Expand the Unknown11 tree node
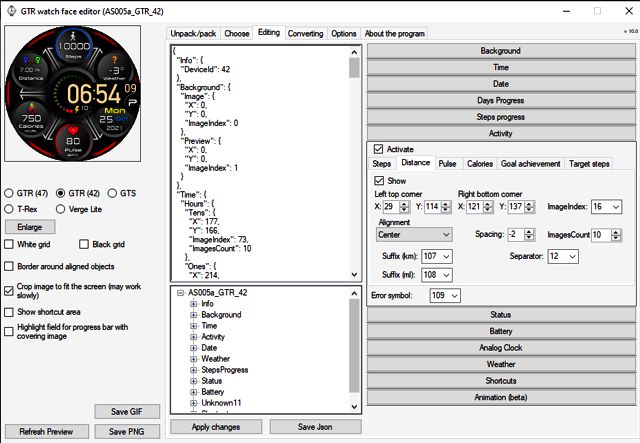640x443 pixels. click(193, 403)
